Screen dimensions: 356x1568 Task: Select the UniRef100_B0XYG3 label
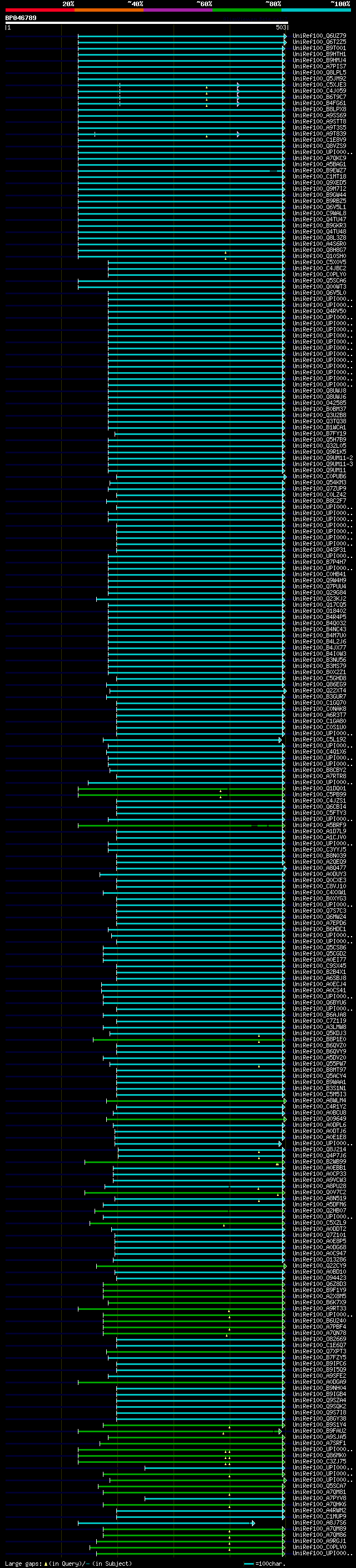tap(319, 898)
